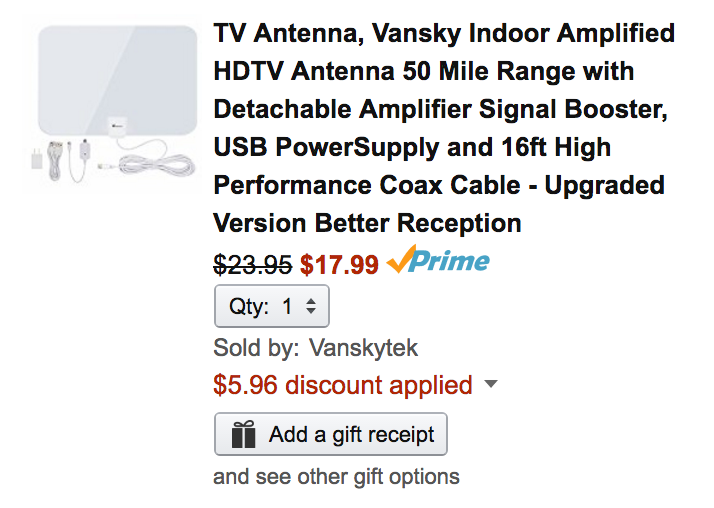Click the blue Prime logo text
The image size is (714, 508).
451,262
